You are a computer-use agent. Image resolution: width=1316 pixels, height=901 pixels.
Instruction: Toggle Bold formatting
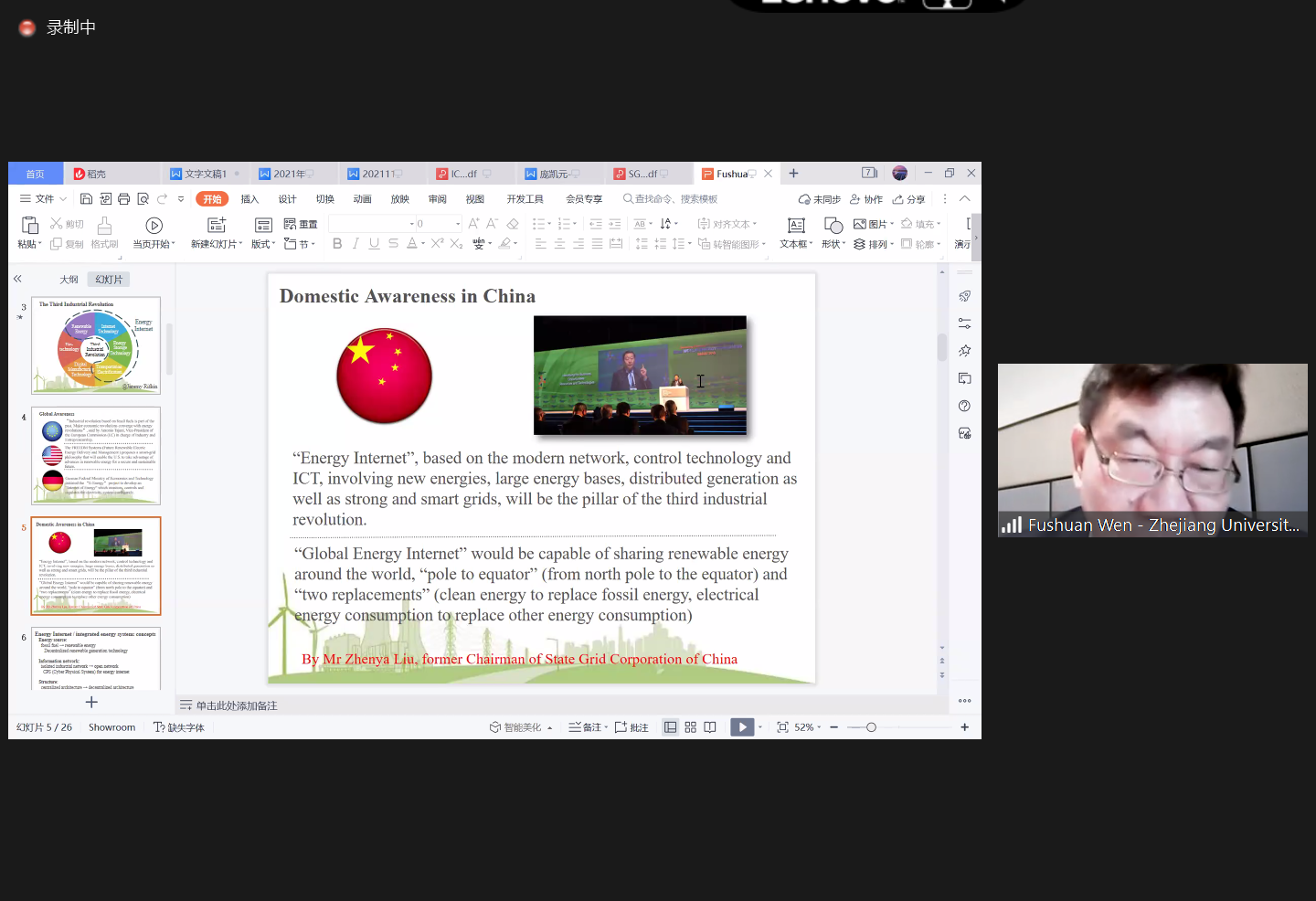[x=337, y=244]
